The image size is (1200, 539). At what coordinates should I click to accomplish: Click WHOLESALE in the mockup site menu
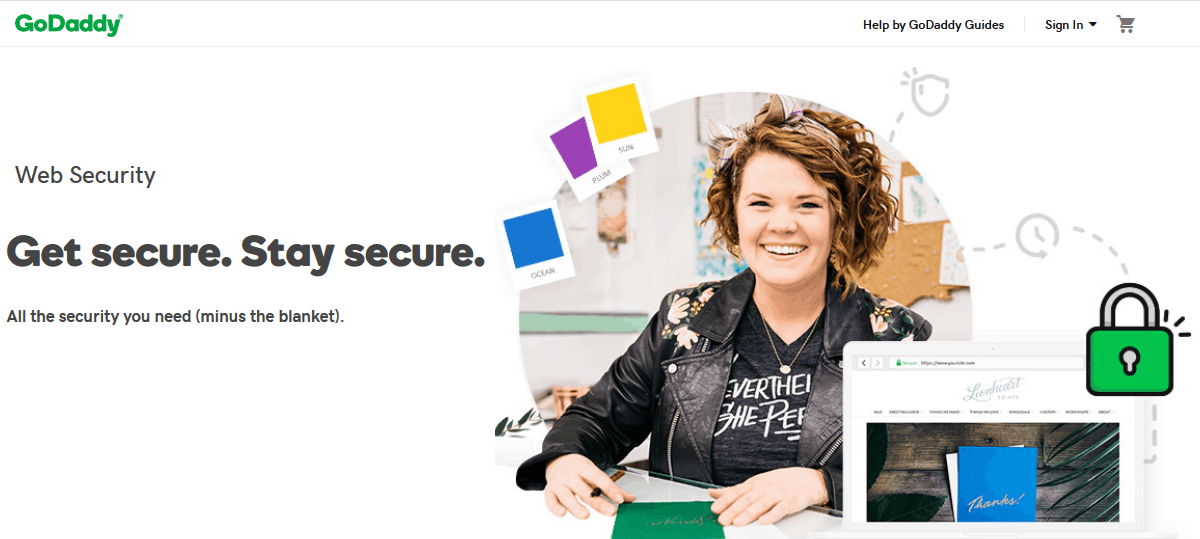(1020, 412)
